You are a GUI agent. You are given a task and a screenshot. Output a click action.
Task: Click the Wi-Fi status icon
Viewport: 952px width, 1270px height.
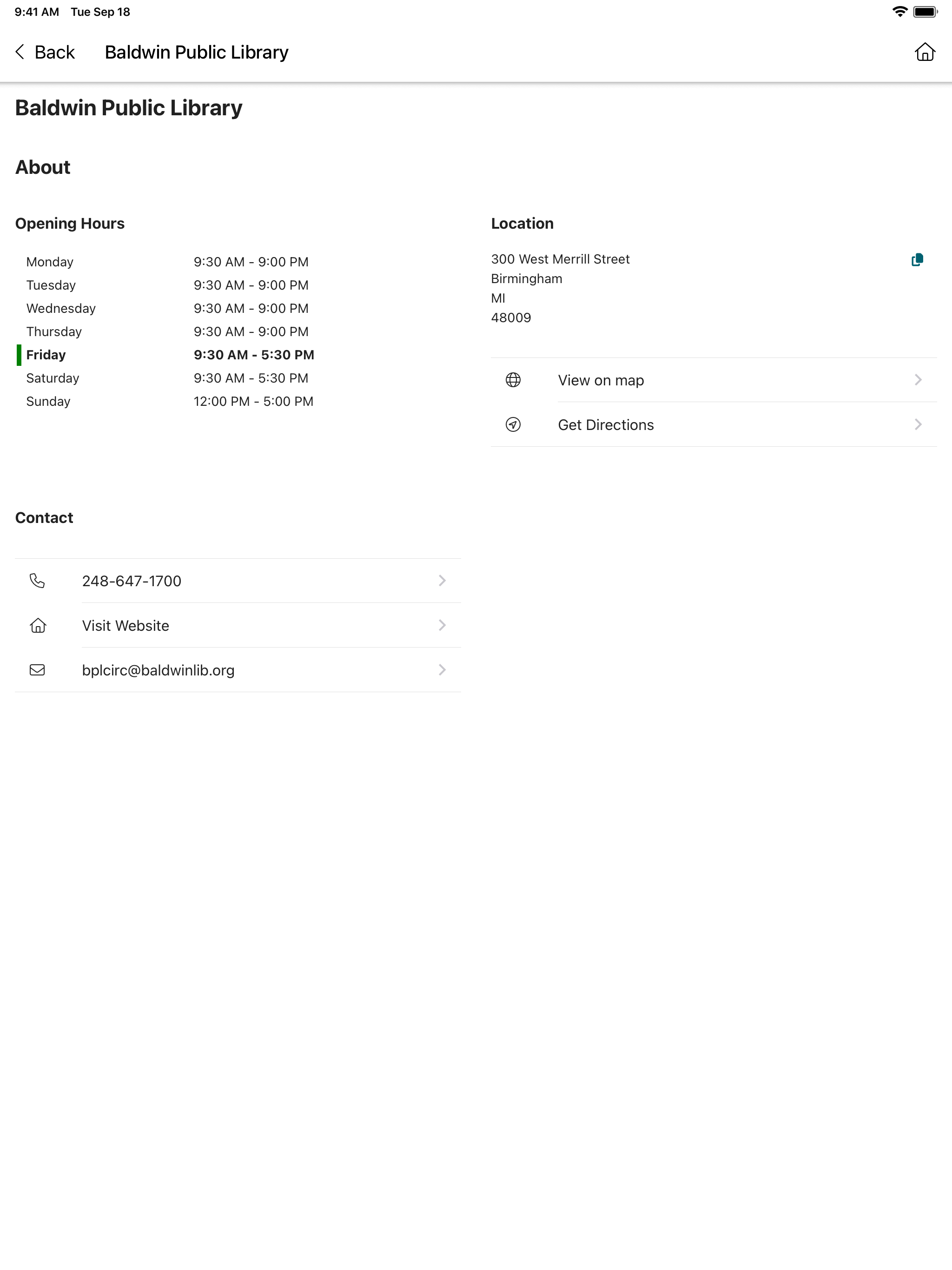click(900, 12)
